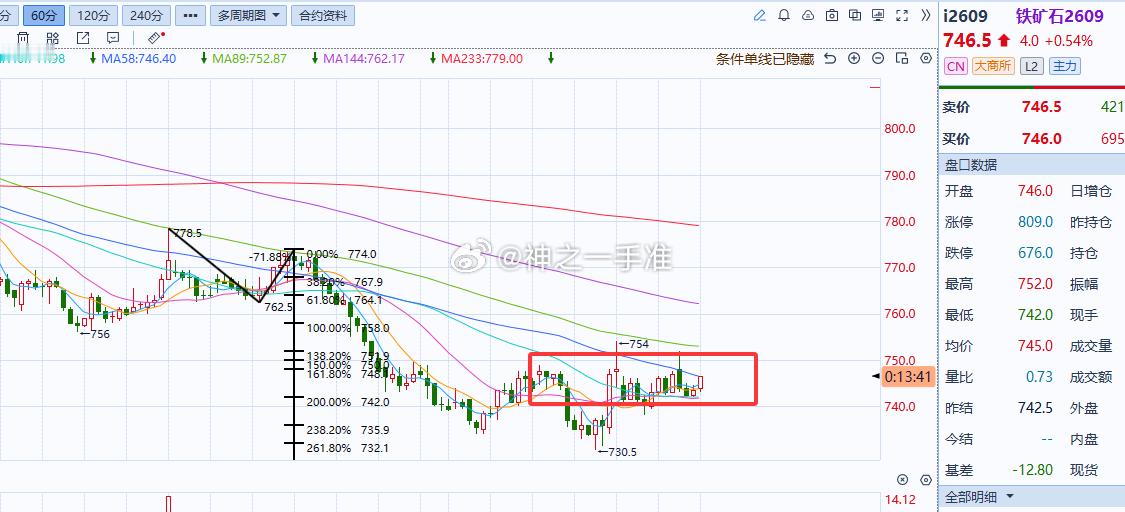Click the 跌停 value 676.0

[x=1035, y=253]
